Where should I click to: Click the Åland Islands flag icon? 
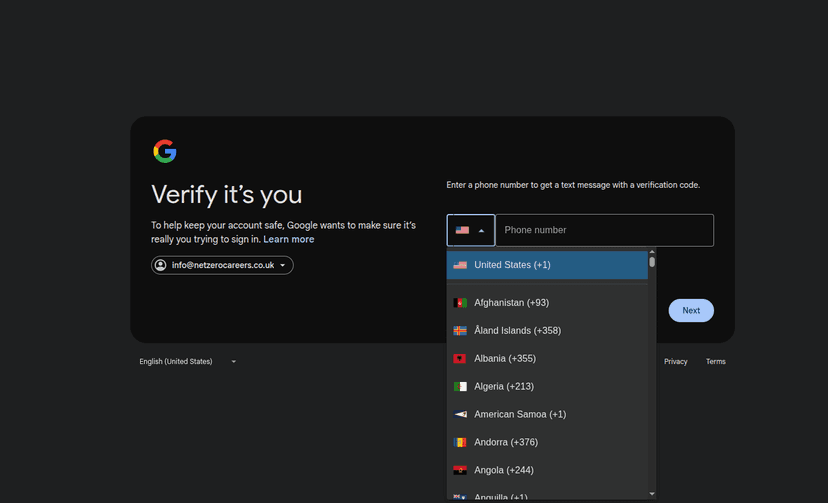(x=460, y=331)
